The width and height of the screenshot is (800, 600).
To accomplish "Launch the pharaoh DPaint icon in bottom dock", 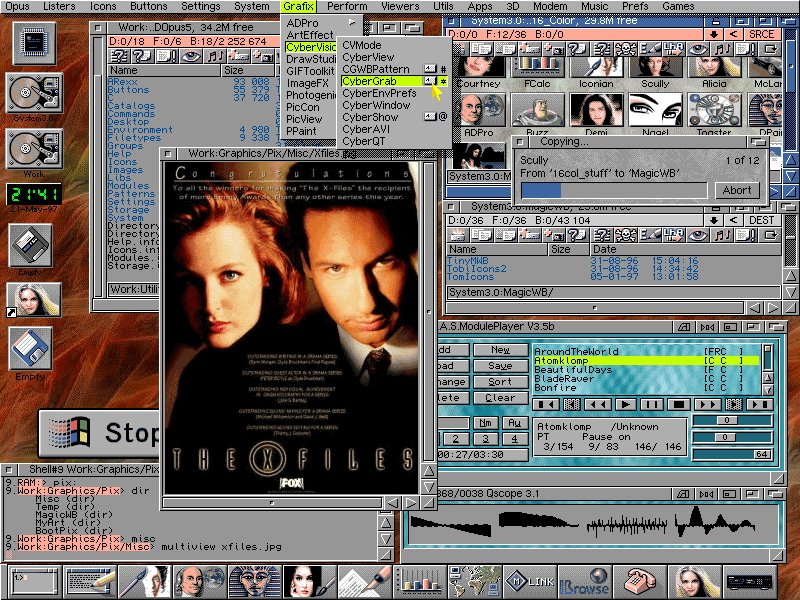I will tap(255, 581).
